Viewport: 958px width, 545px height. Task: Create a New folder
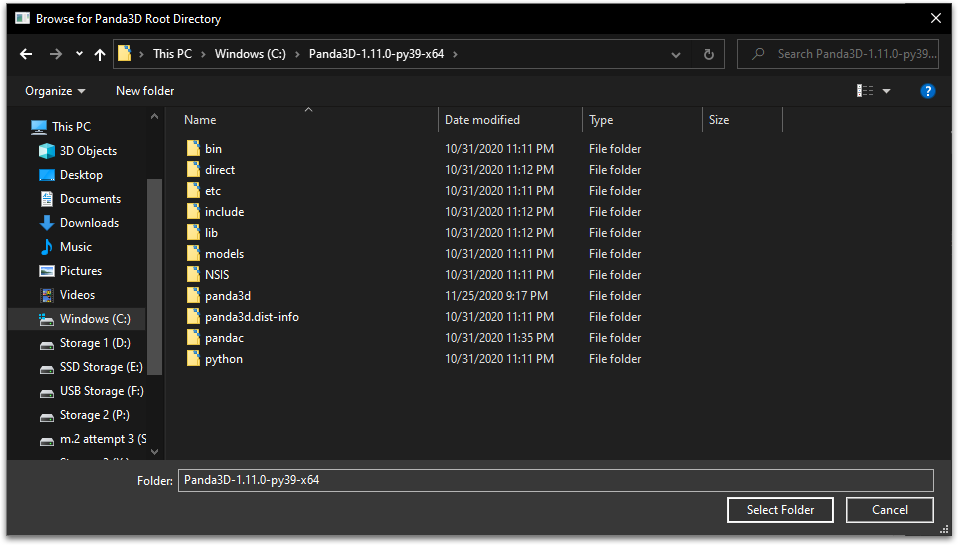click(x=145, y=91)
